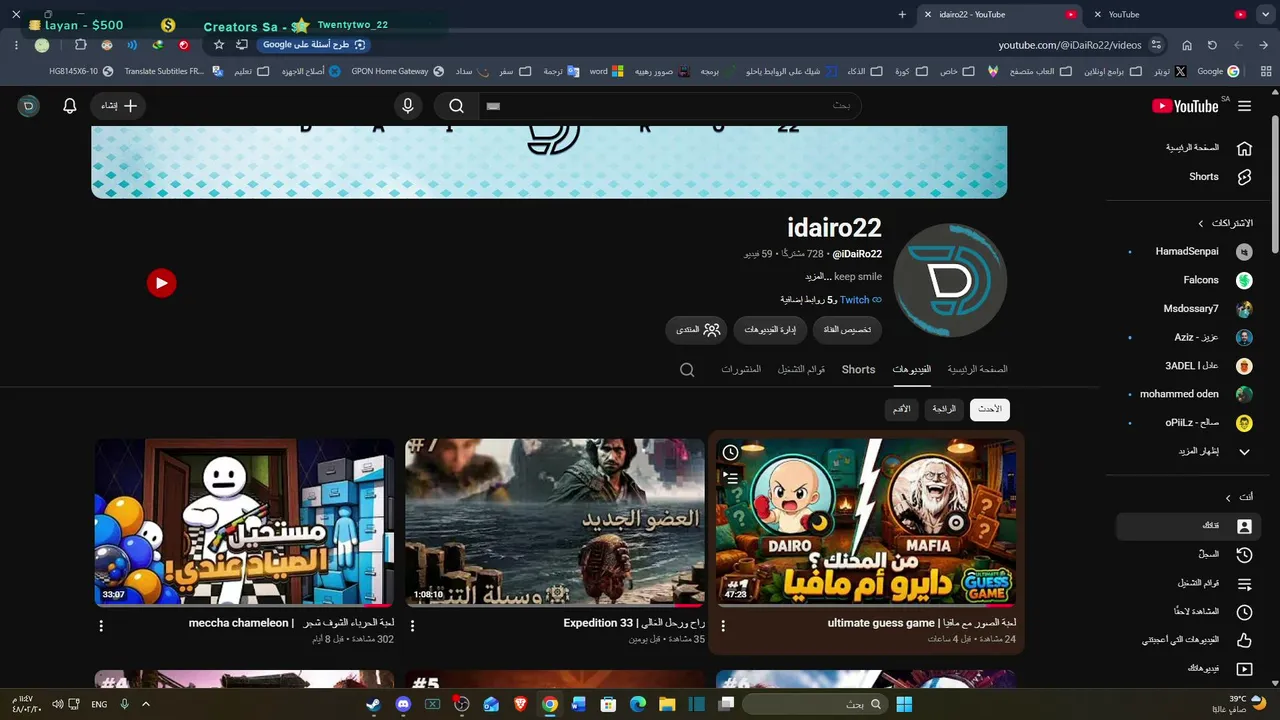
Task: Open 'الفيديوهات التي أعجبتني' liked videos
Action: click(1190, 640)
